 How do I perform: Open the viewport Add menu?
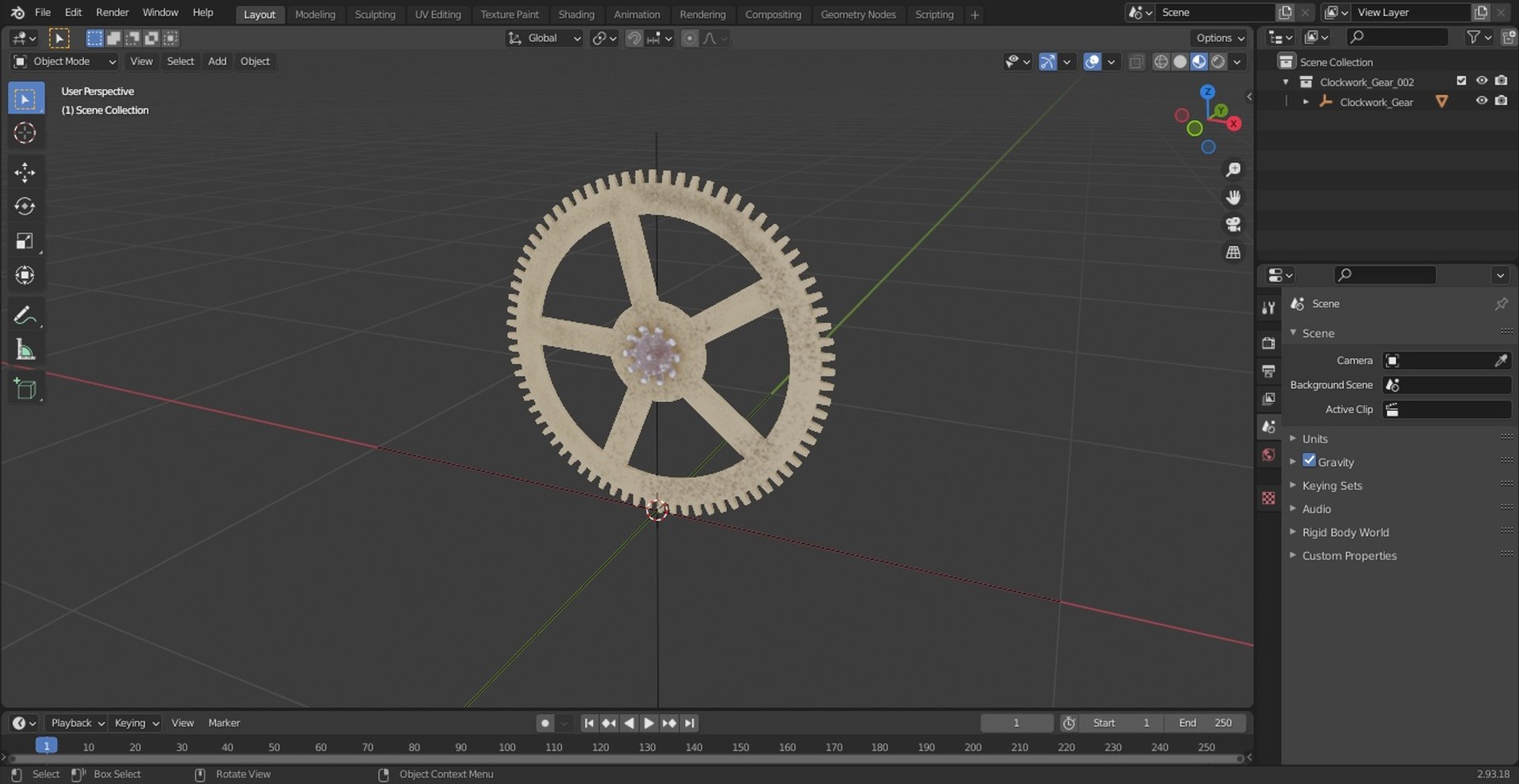pos(217,62)
